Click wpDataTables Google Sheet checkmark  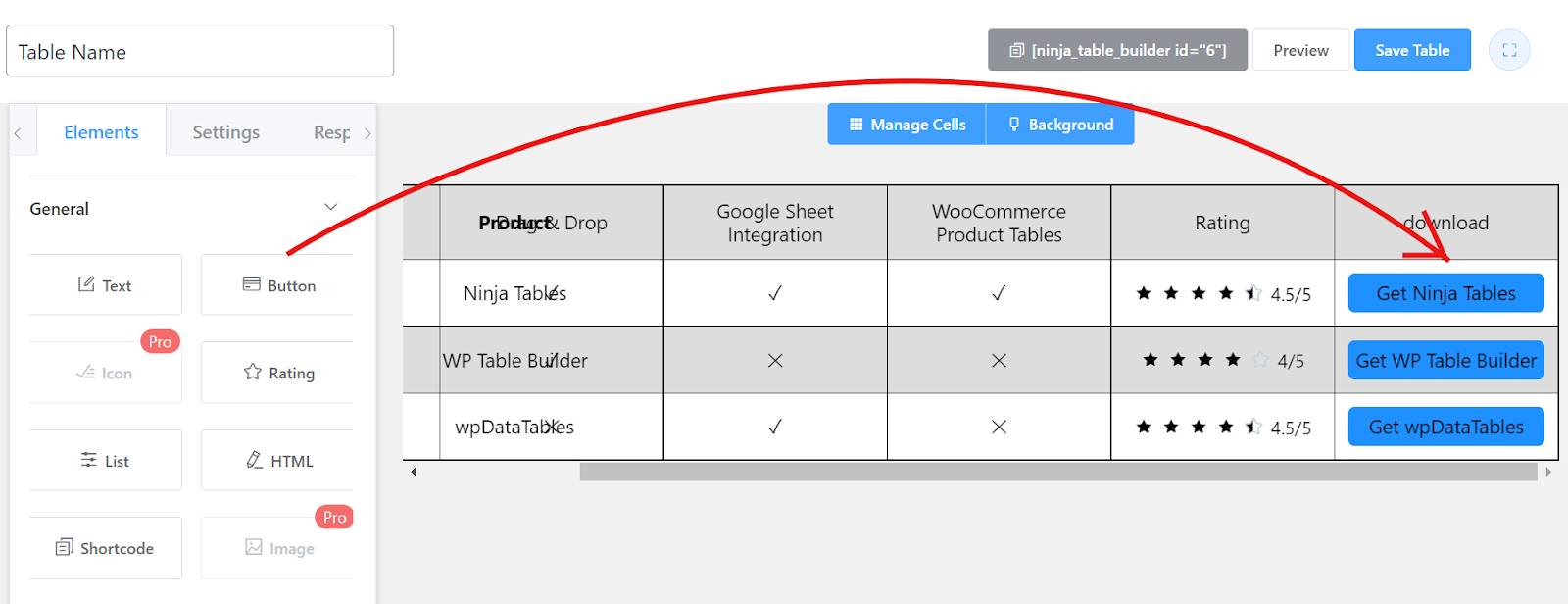[x=775, y=427]
